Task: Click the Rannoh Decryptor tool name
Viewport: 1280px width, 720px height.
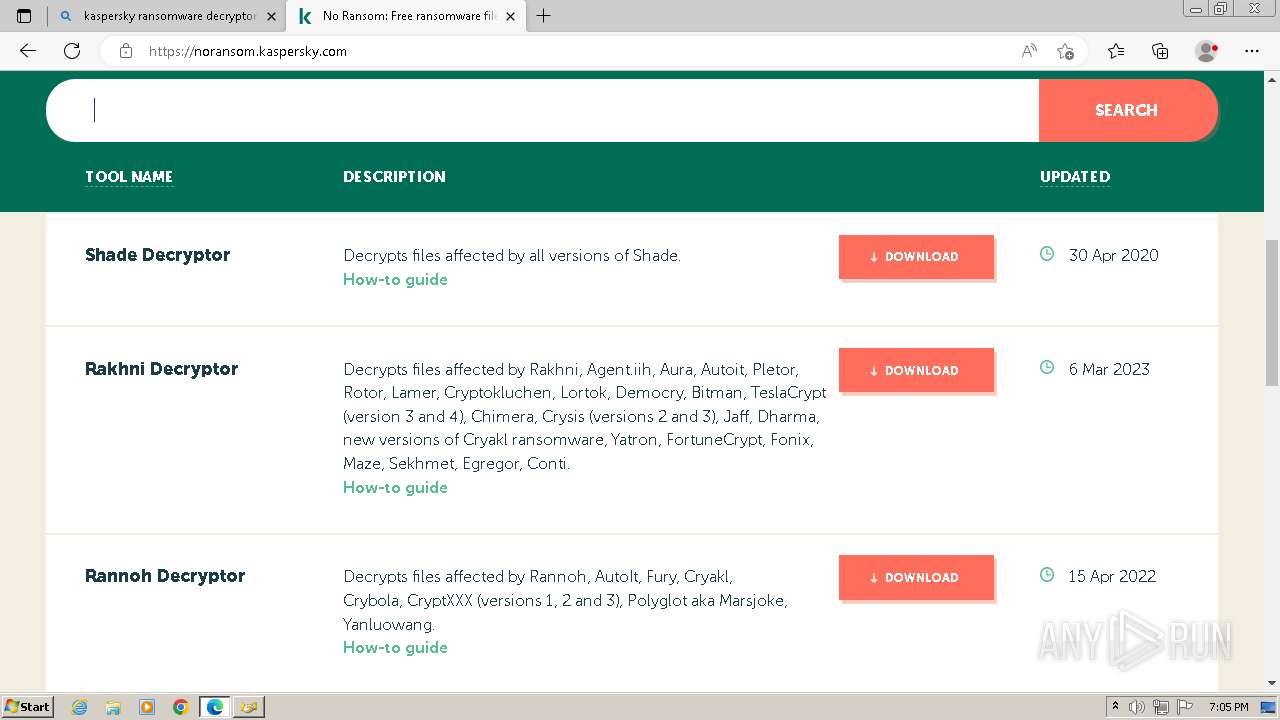Action: click(165, 576)
